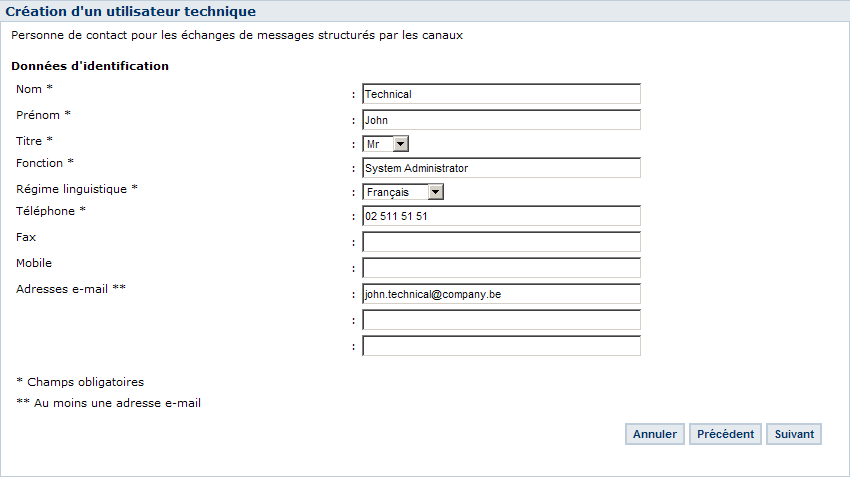Click the empty Fax input field
Viewport: 850px width, 477px height.
[500, 242]
